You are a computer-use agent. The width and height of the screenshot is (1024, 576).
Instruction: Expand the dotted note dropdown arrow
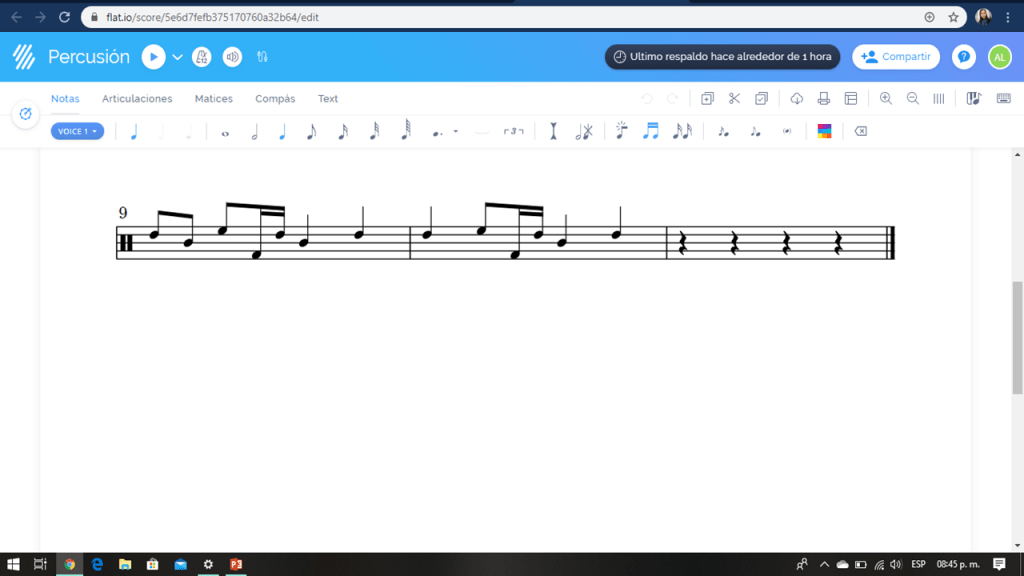tap(456, 131)
